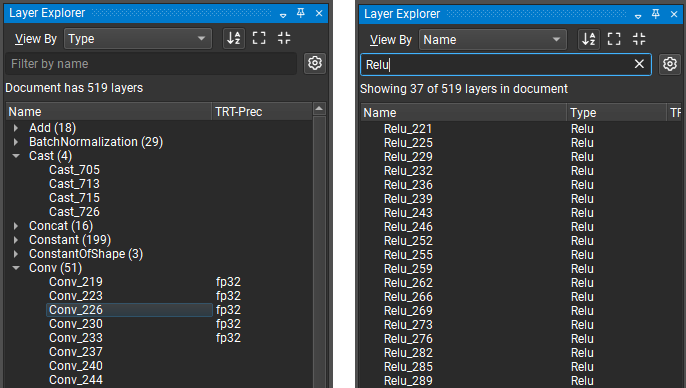Sort layers alphabetically in left Layer Explorer

[234, 38]
